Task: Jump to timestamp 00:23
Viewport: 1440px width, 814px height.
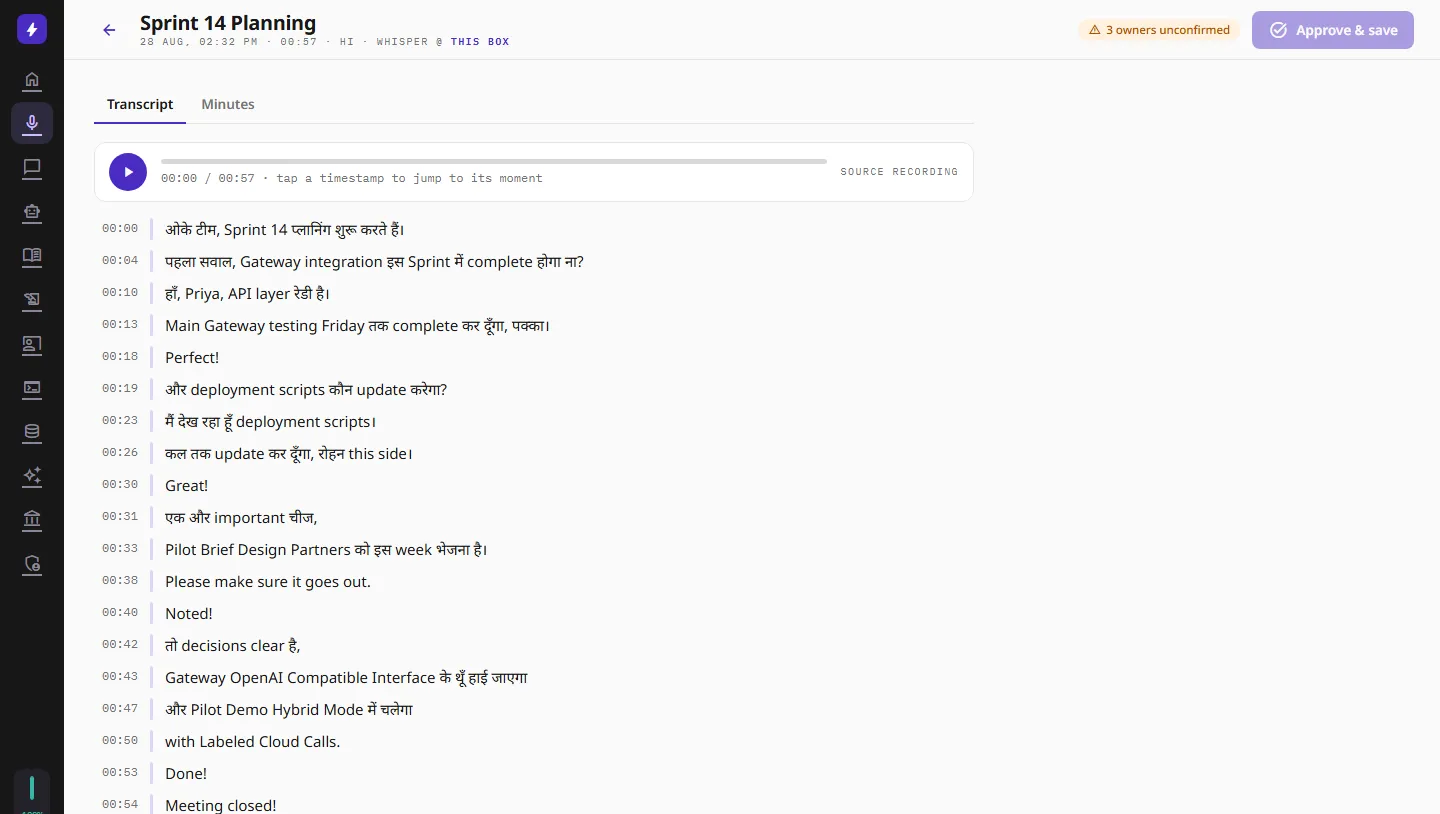Action: click(x=120, y=421)
